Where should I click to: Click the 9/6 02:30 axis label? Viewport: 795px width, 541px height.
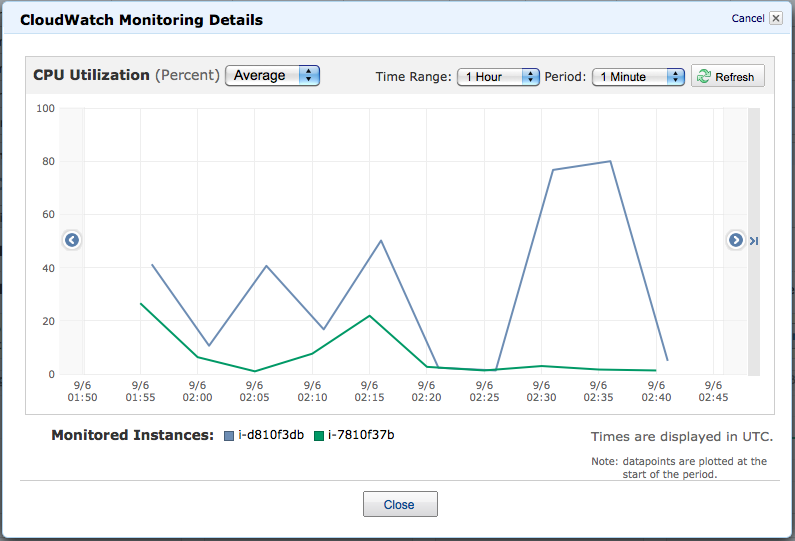541,391
